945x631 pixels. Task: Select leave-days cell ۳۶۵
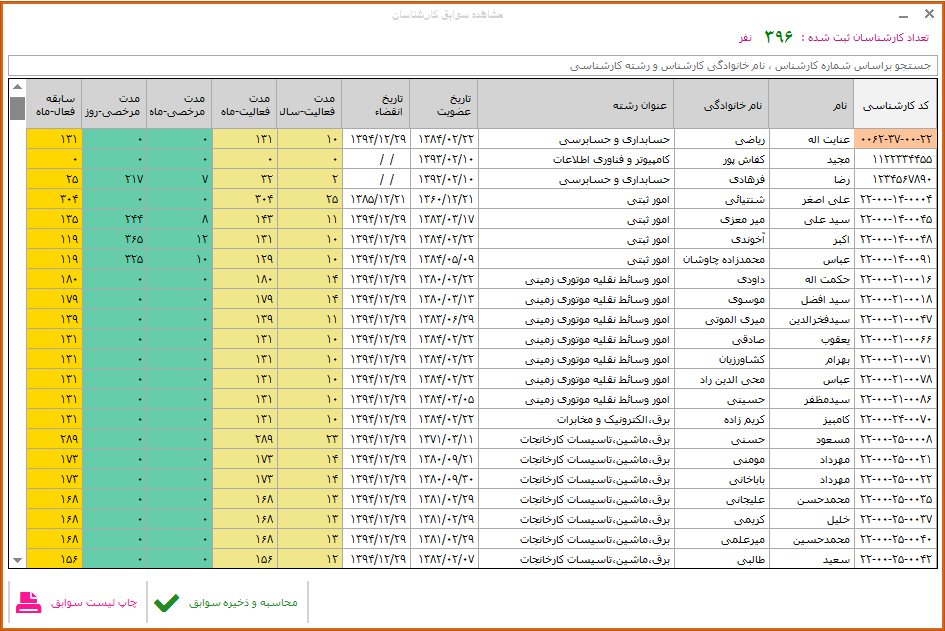click(x=114, y=239)
